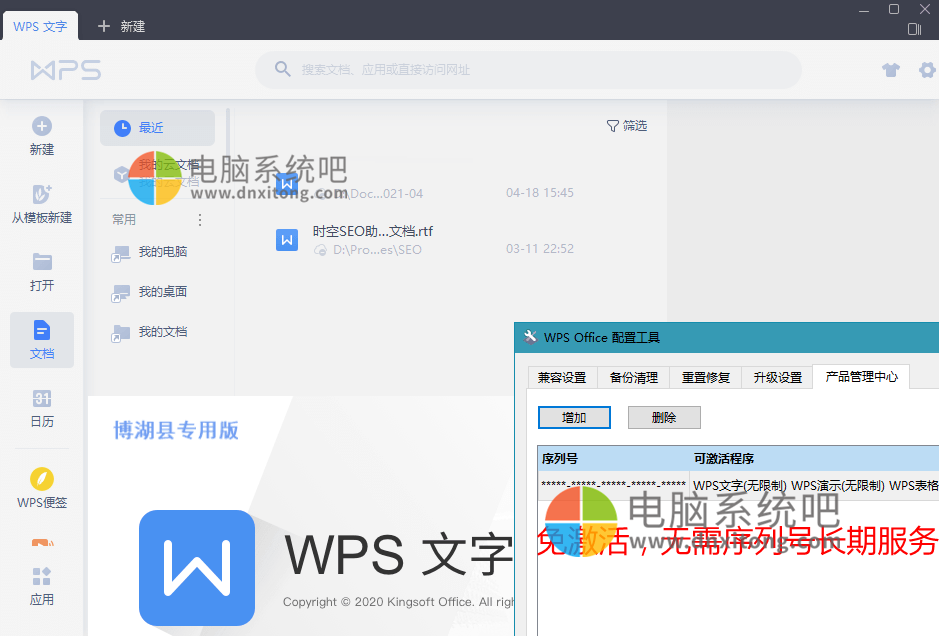Open the 备份清理 tab
This screenshot has width=949, height=636.
[x=634, y=378]
